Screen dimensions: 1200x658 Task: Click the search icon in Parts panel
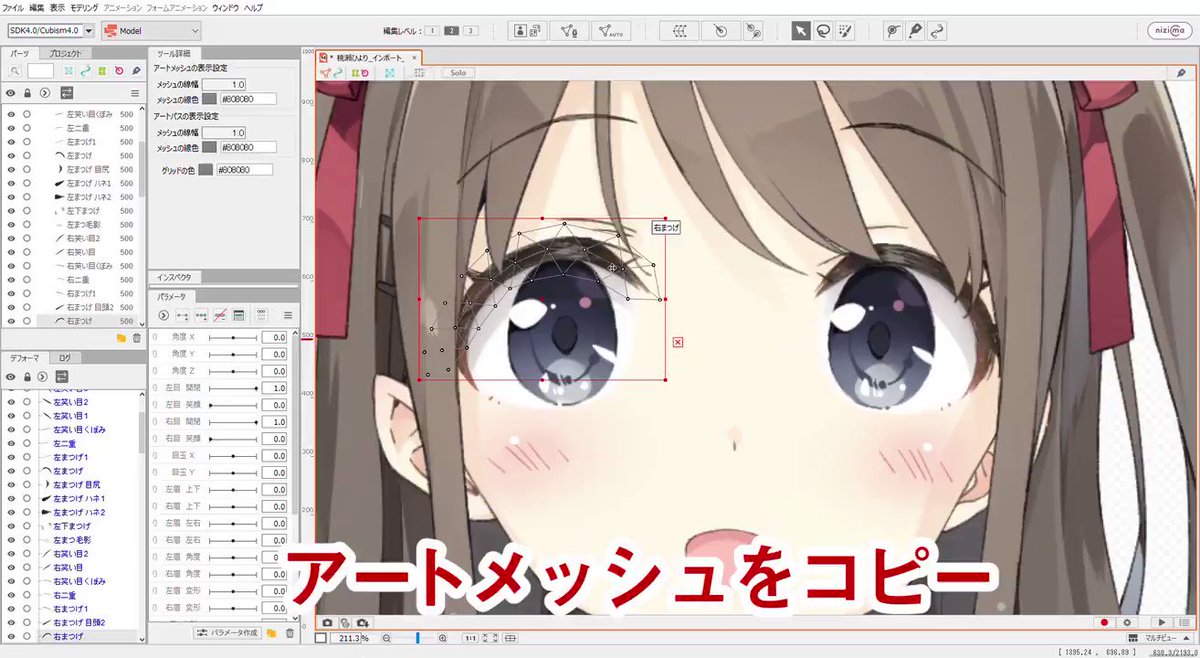coord(15,72)
